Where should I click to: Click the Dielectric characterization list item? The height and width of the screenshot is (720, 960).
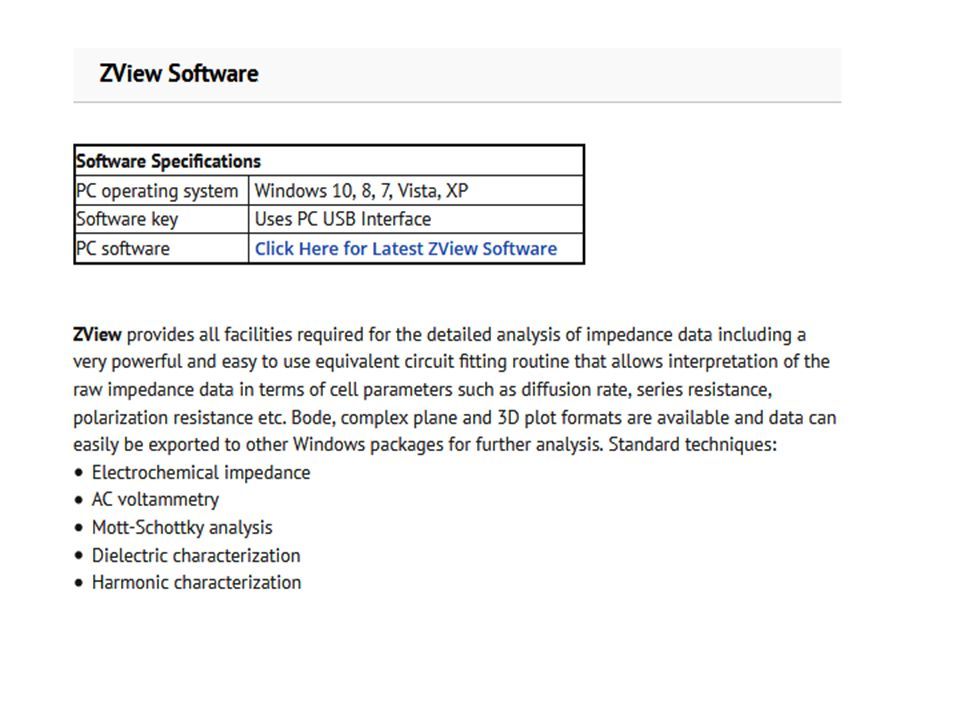[196, 555]
